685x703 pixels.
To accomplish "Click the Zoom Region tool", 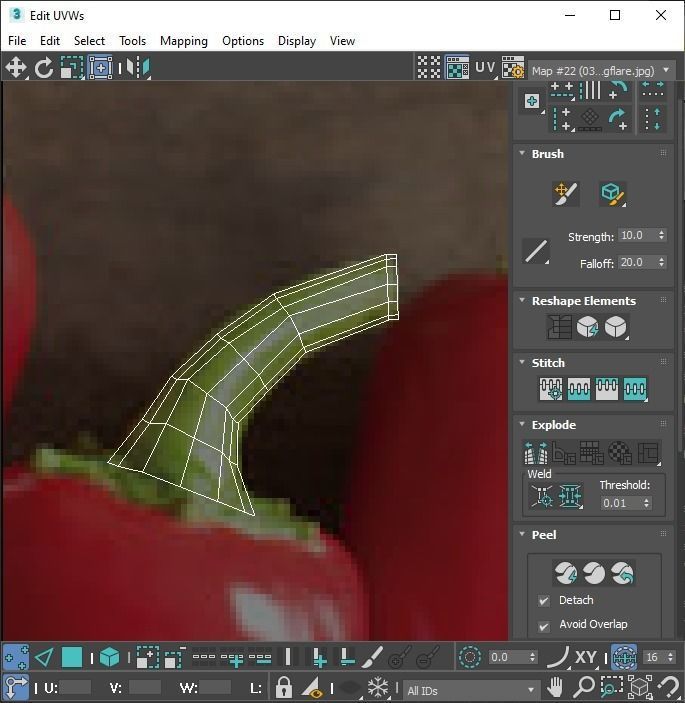I will point(611,686).
